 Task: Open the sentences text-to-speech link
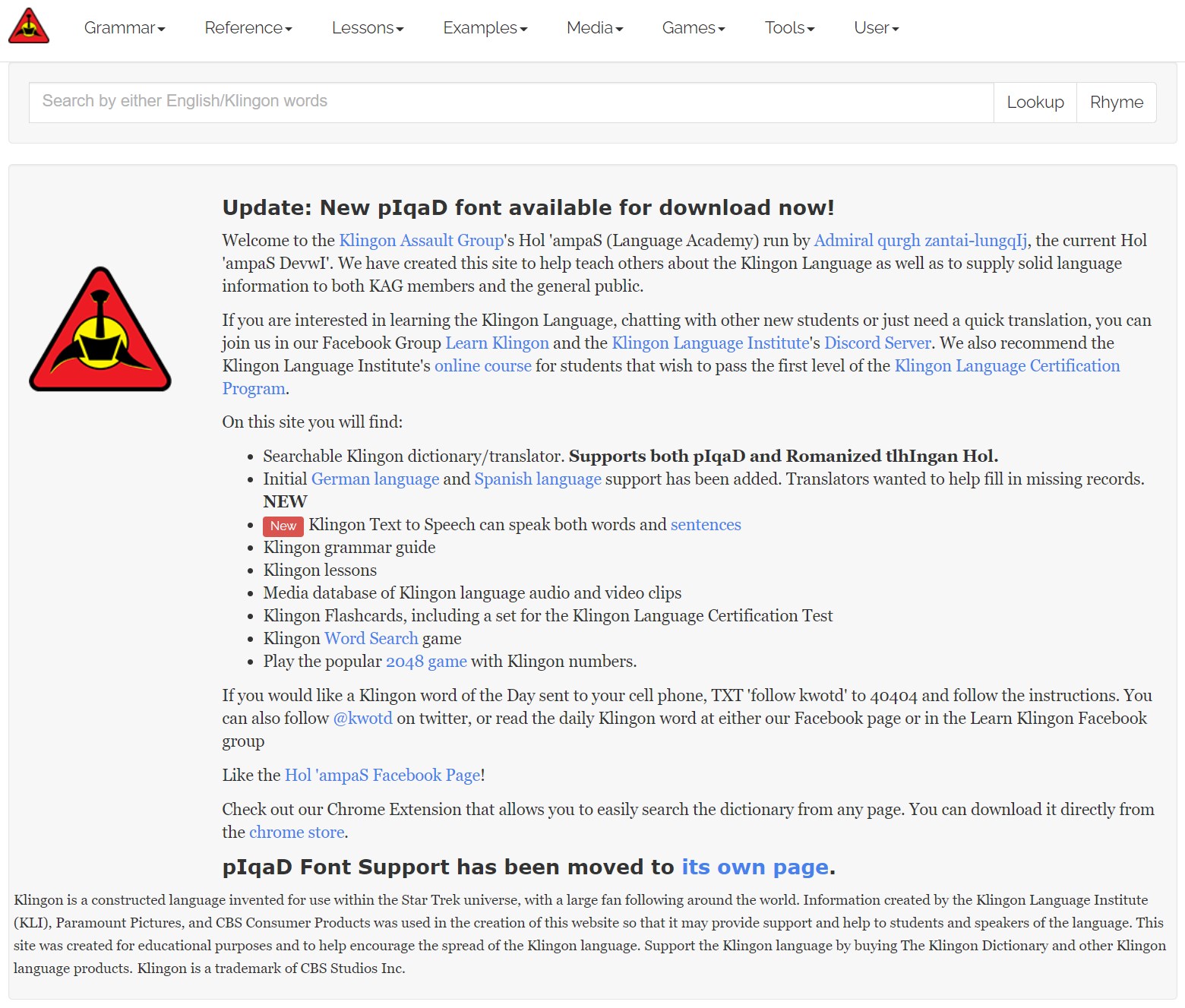[x=706, y=525]
